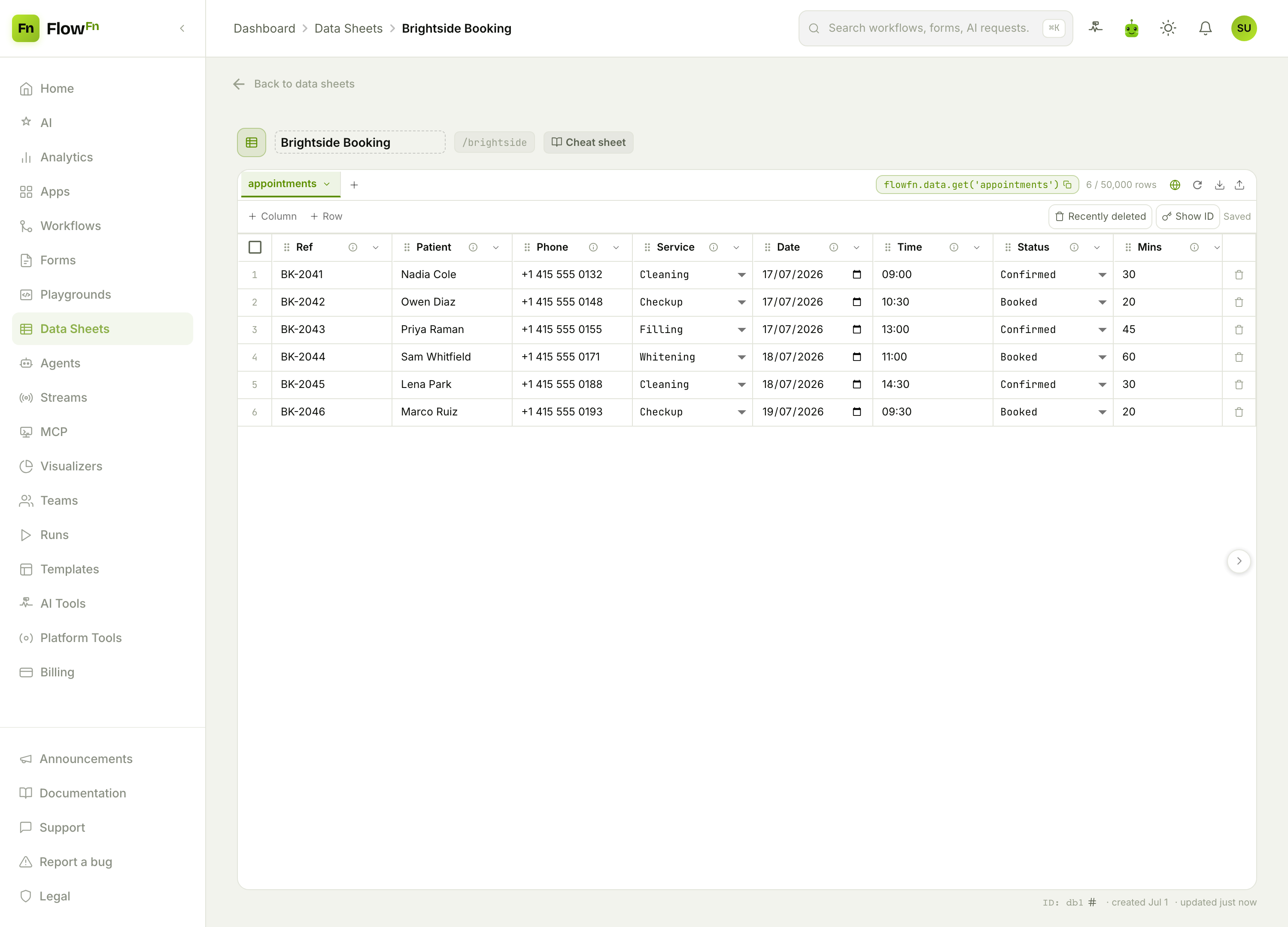Click the phone cell +1 415 555 0188
The image size is (1288, 927).
pos(572,384)
